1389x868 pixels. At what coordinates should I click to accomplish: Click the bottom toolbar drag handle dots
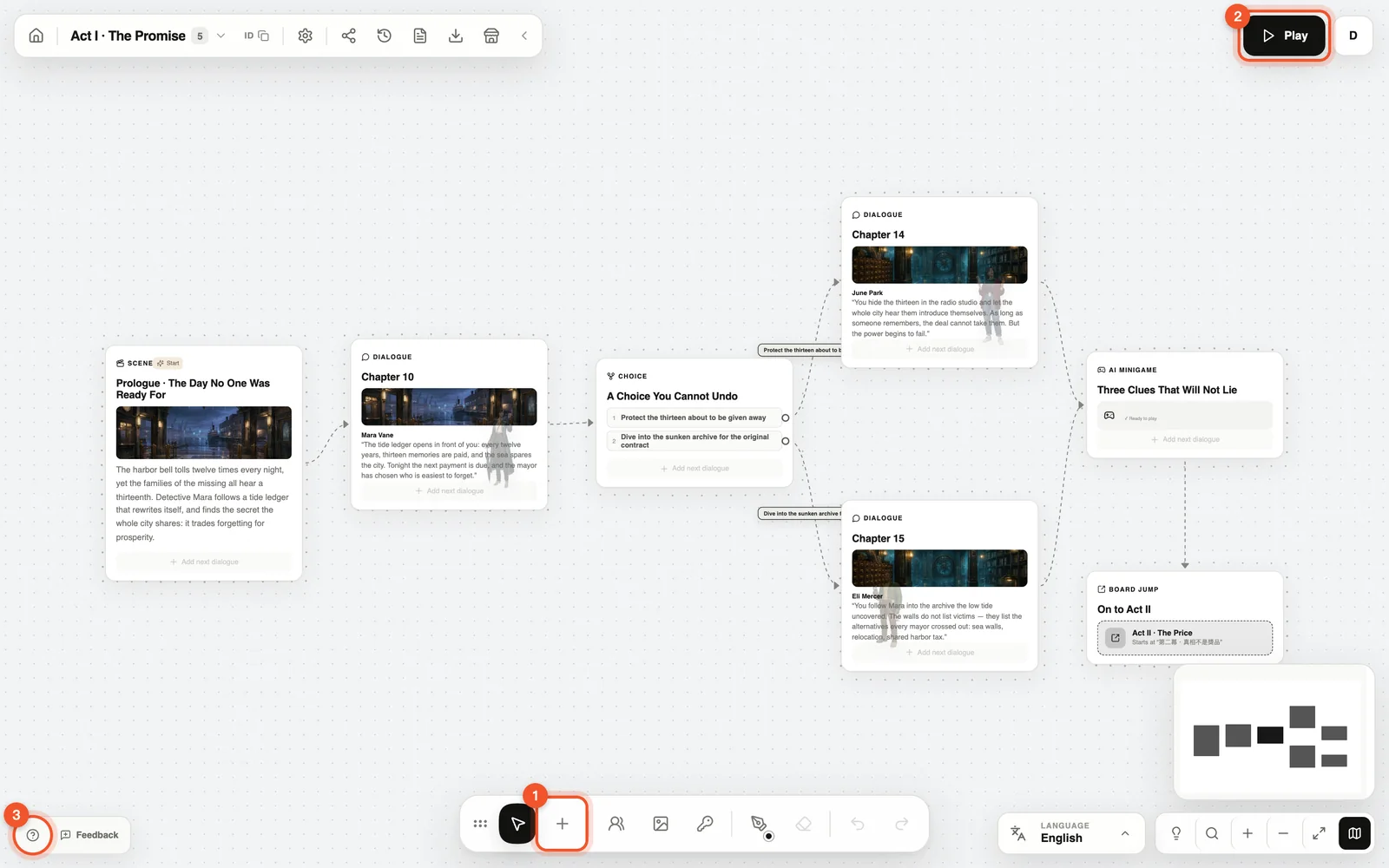tap(480, 824)
